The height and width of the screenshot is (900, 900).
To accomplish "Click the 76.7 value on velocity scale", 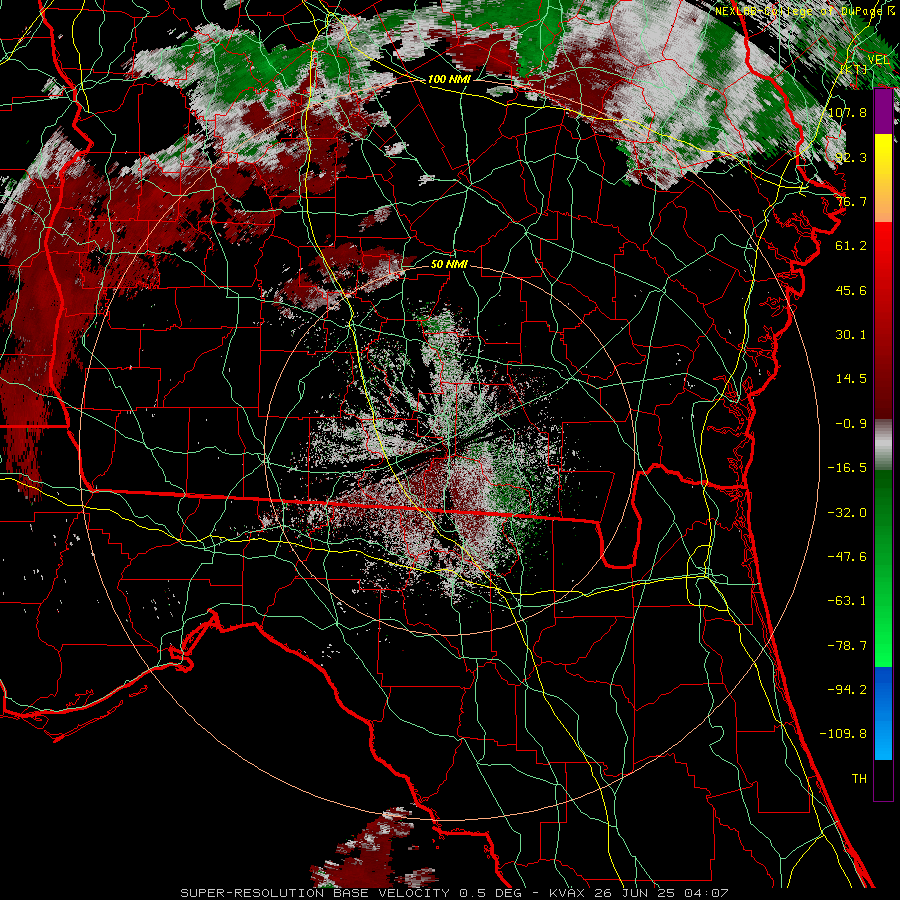I will [x=851, y=201].
